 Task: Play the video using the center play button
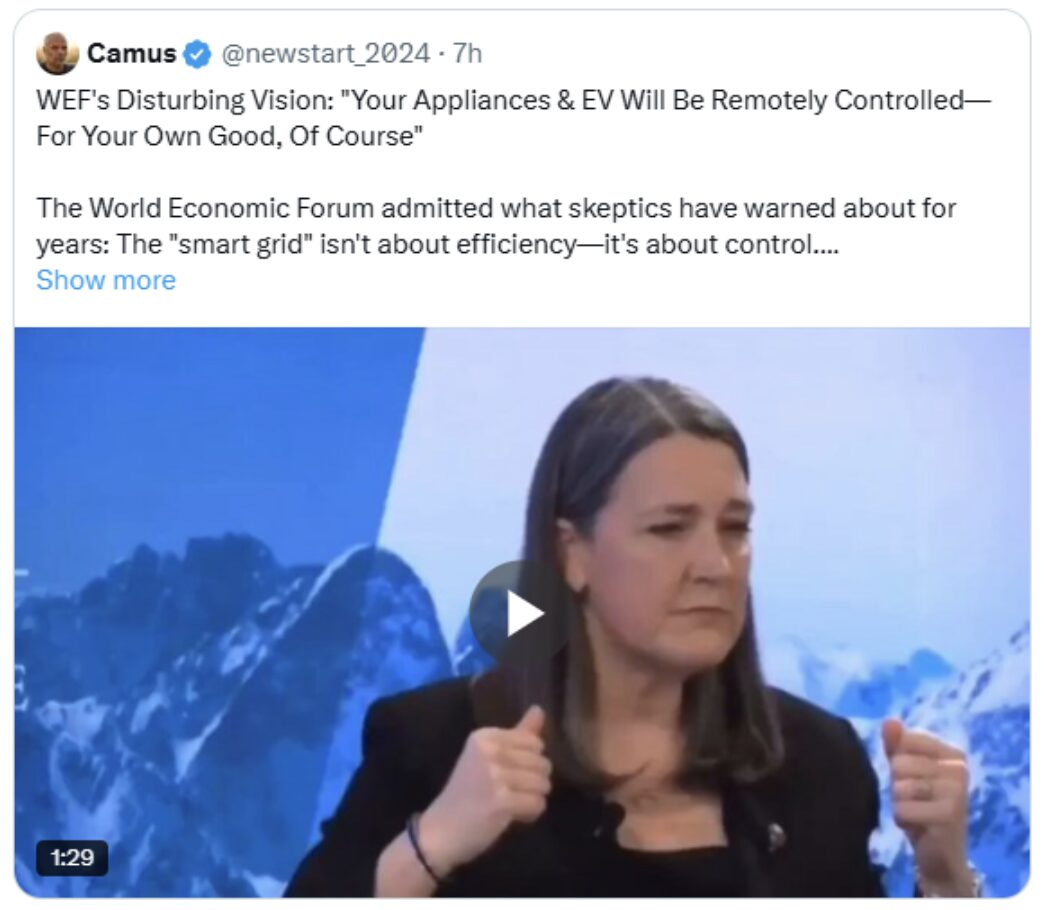click(x=522, y=613)
